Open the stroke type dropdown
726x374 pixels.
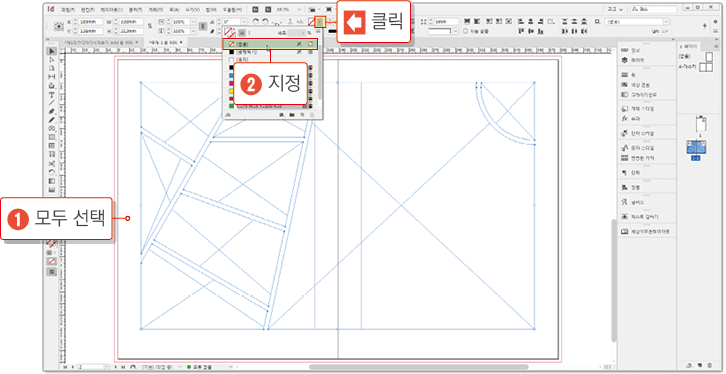click(456, 31)
